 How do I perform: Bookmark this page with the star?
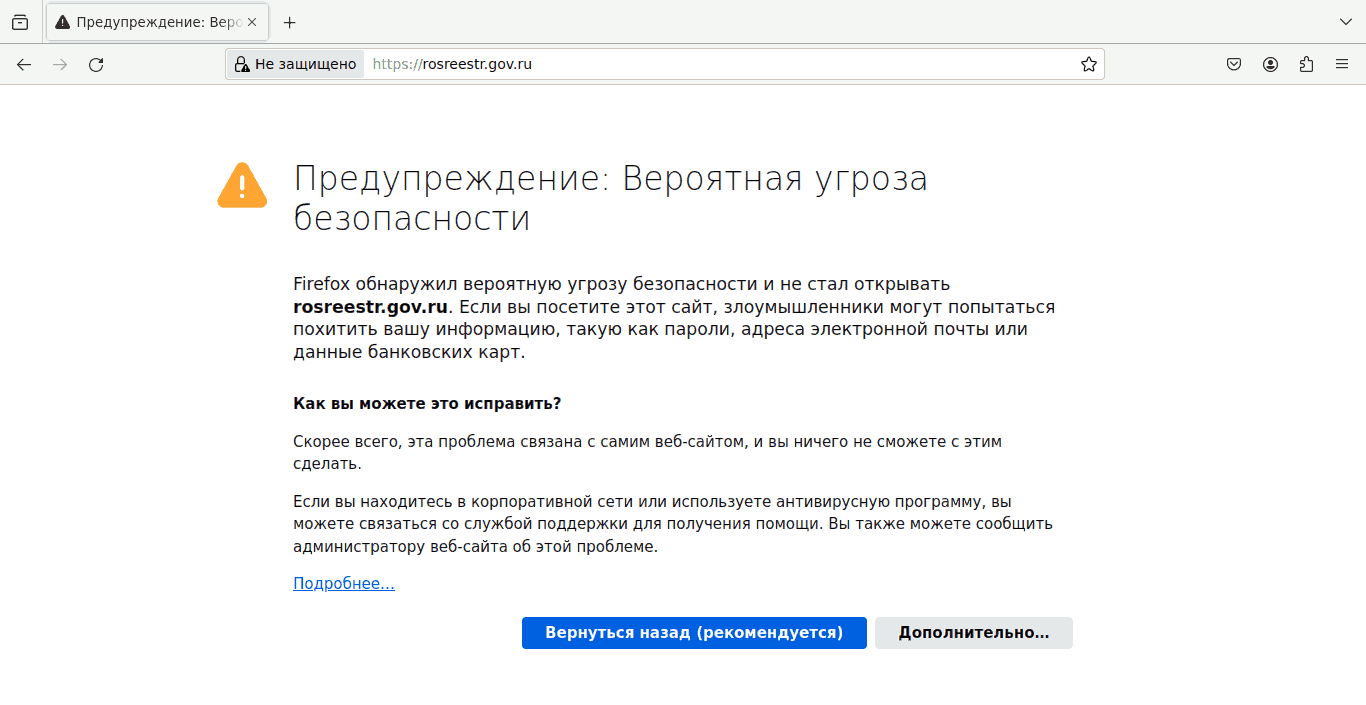[x=1089, y=64]
